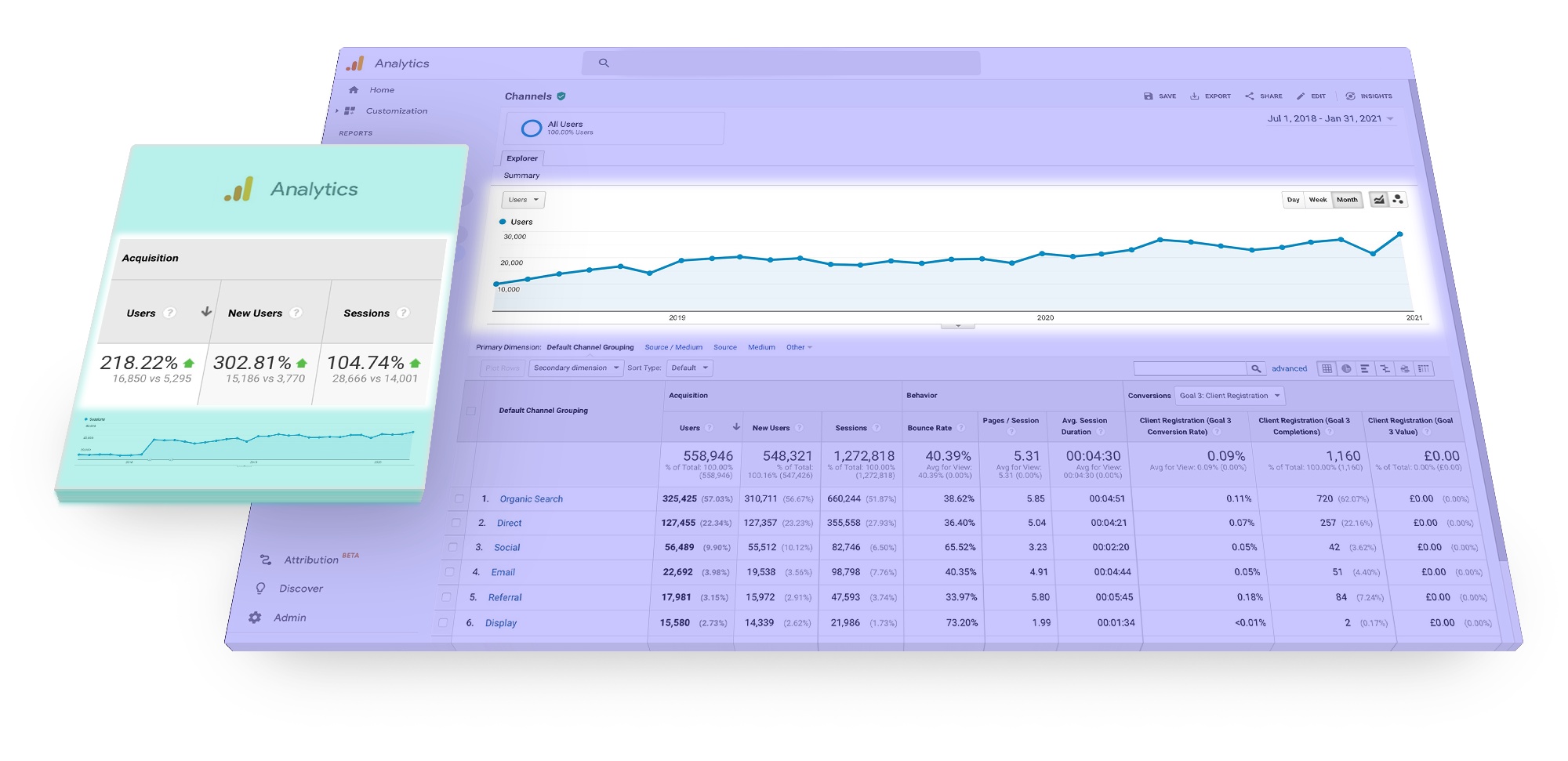1568x761 pixels.
Task: Click the sort arrow on the front card Users column
Action: click(x=206, y=311)
